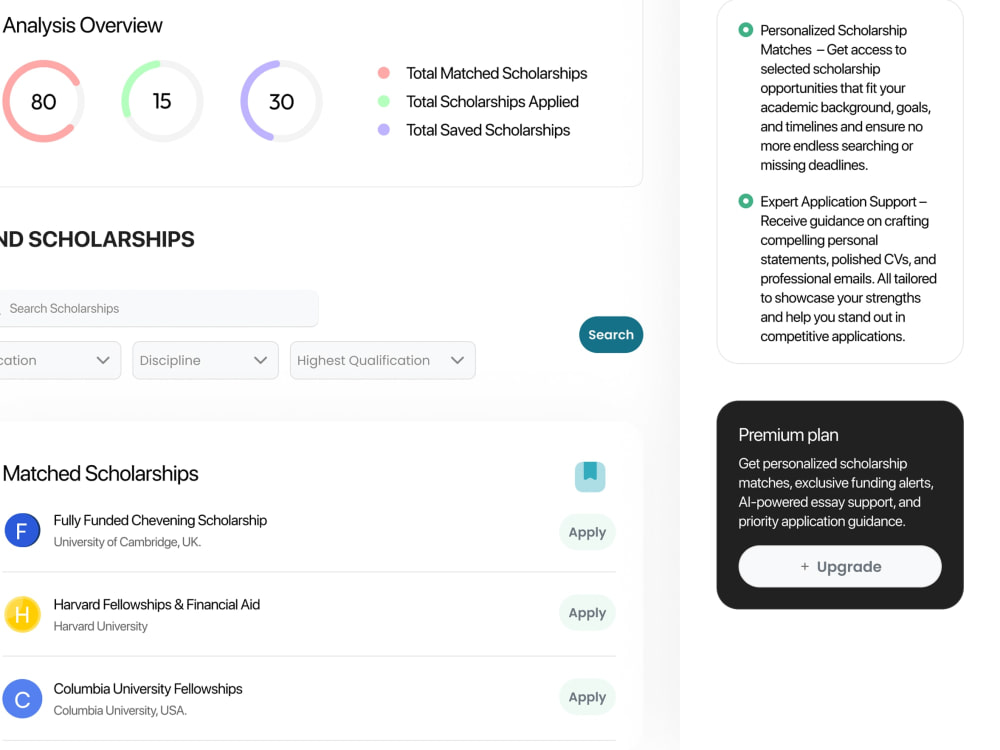1000x750 pixels.
Task: Click green bullet beside Expert Application Support
Action: tap(746, 202)
